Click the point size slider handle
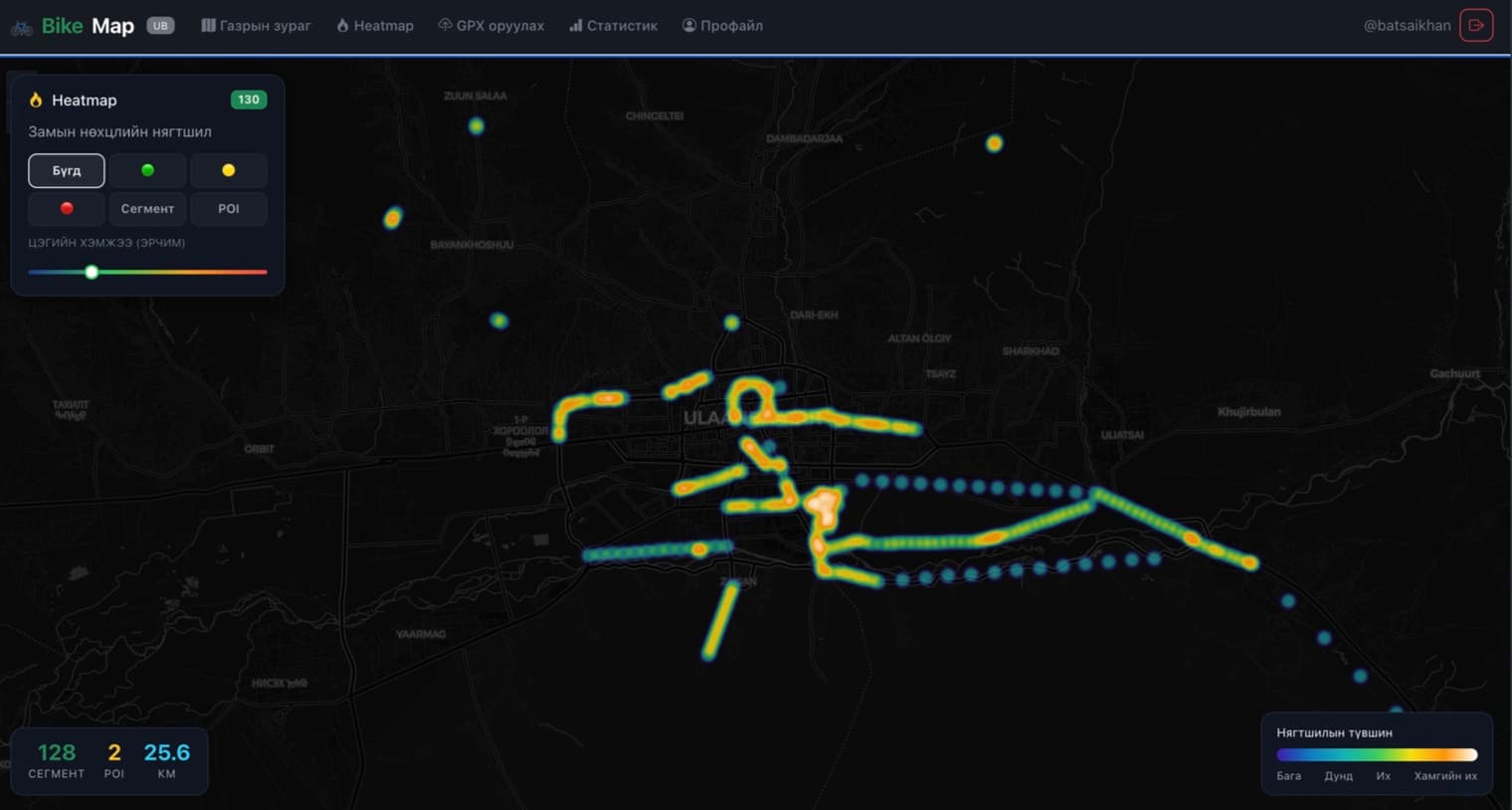This screenshot has width=1512, height=810. [x=92, y=272]
